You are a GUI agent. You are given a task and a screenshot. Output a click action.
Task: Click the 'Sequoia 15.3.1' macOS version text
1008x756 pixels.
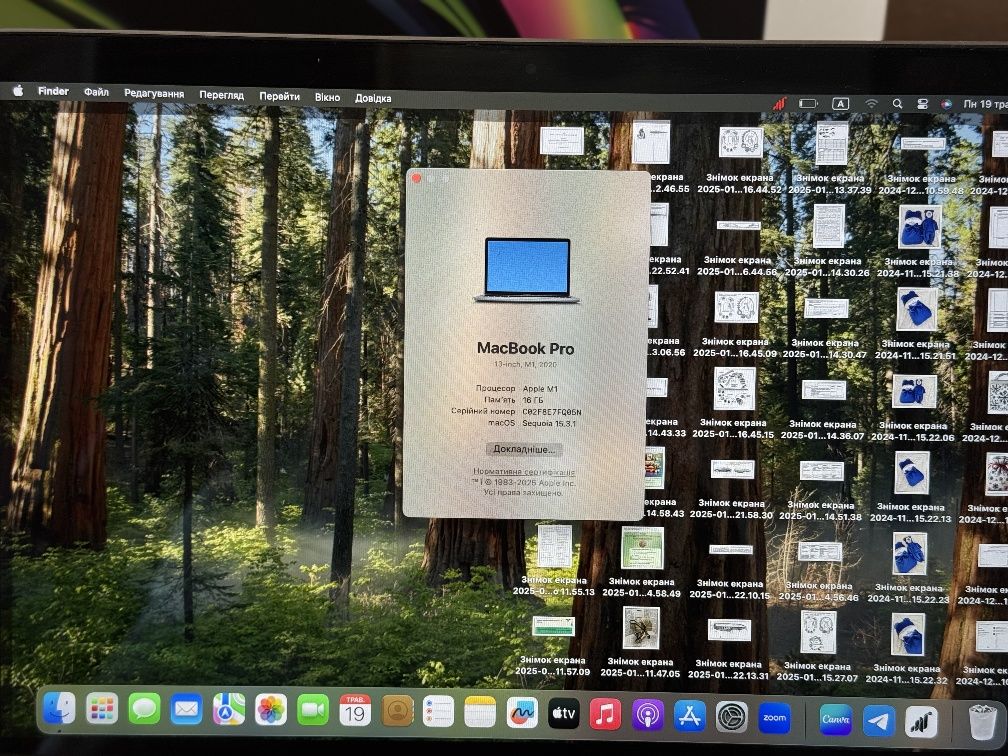tap(548, 424)
